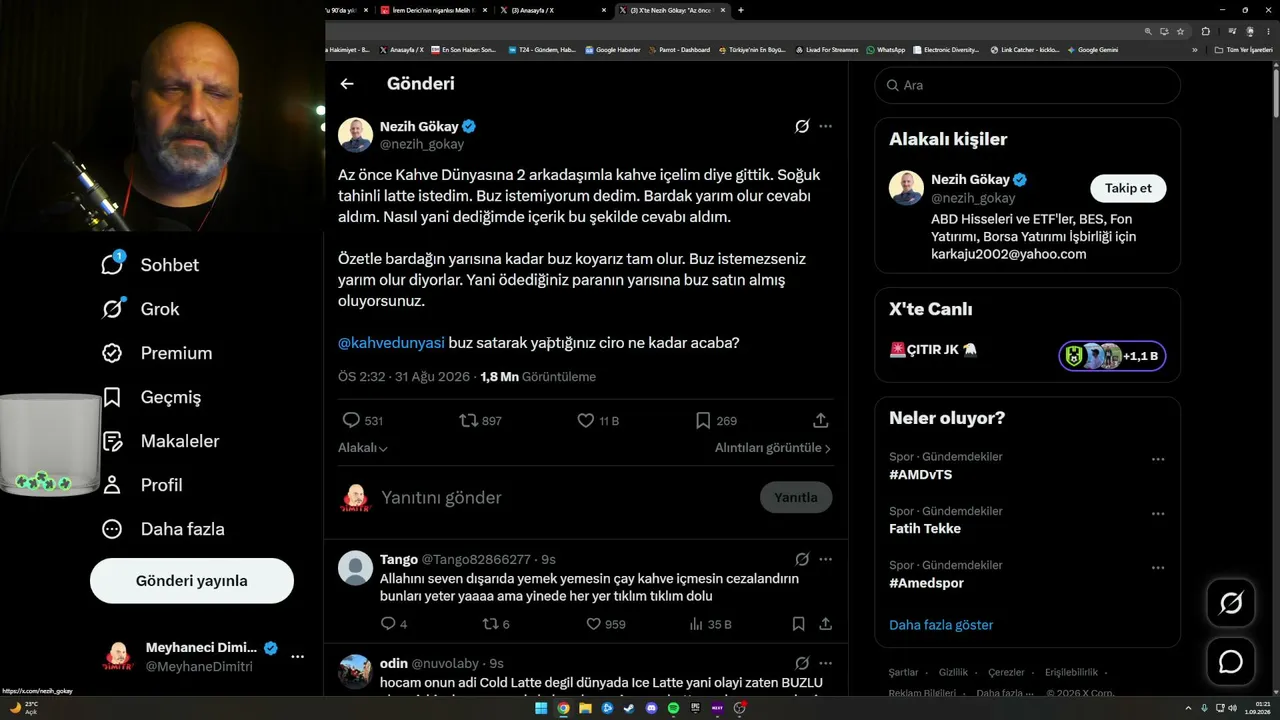This screenshot has width=1280, height=720.
Task: Switch to the Anasayfa / X browser tab
Action: [x=553, y=10]
